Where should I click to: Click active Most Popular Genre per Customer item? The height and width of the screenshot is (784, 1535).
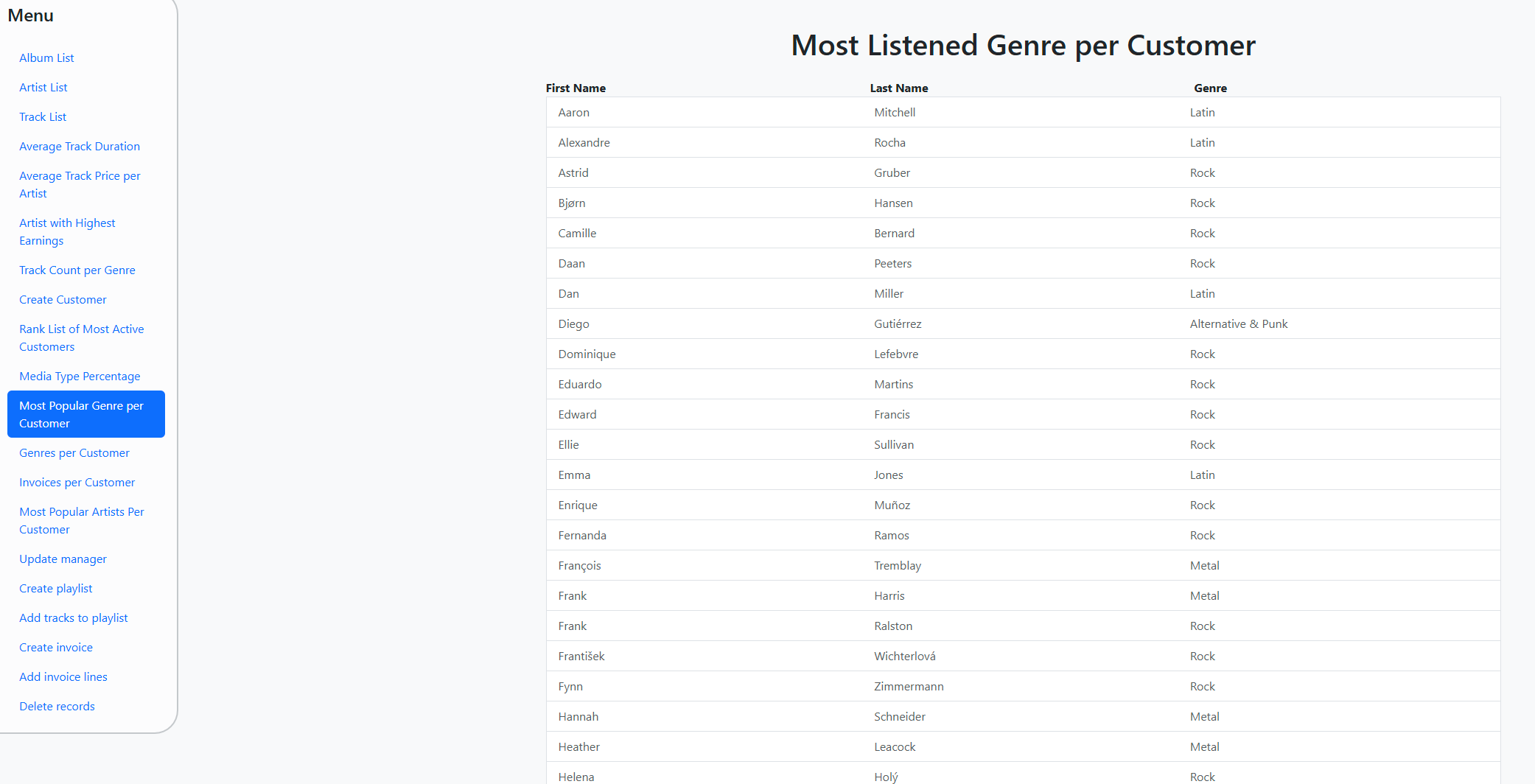[85, 414]
